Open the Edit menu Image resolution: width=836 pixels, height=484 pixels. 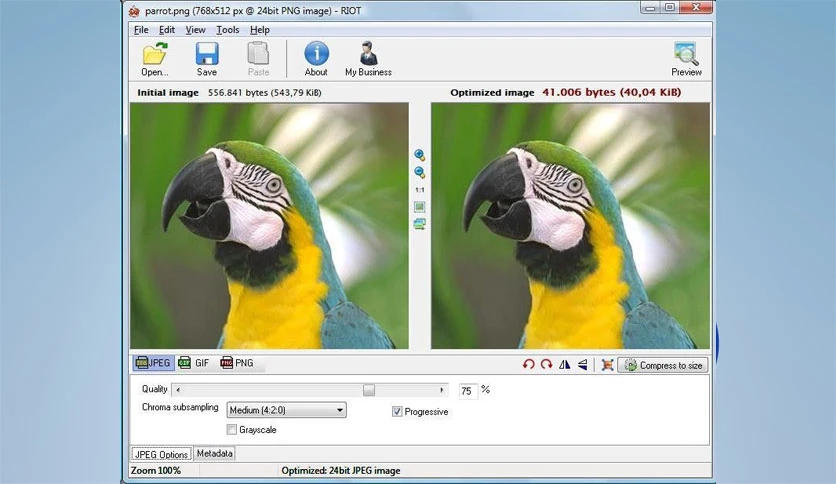tap(167, 30)
